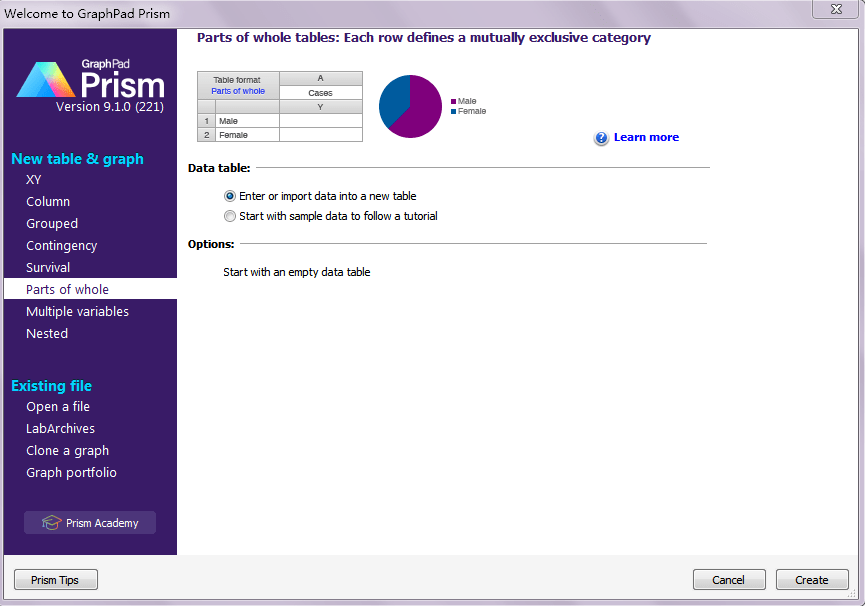
Task: Choose Clone a graph
Action: click(x=67, y=451)
